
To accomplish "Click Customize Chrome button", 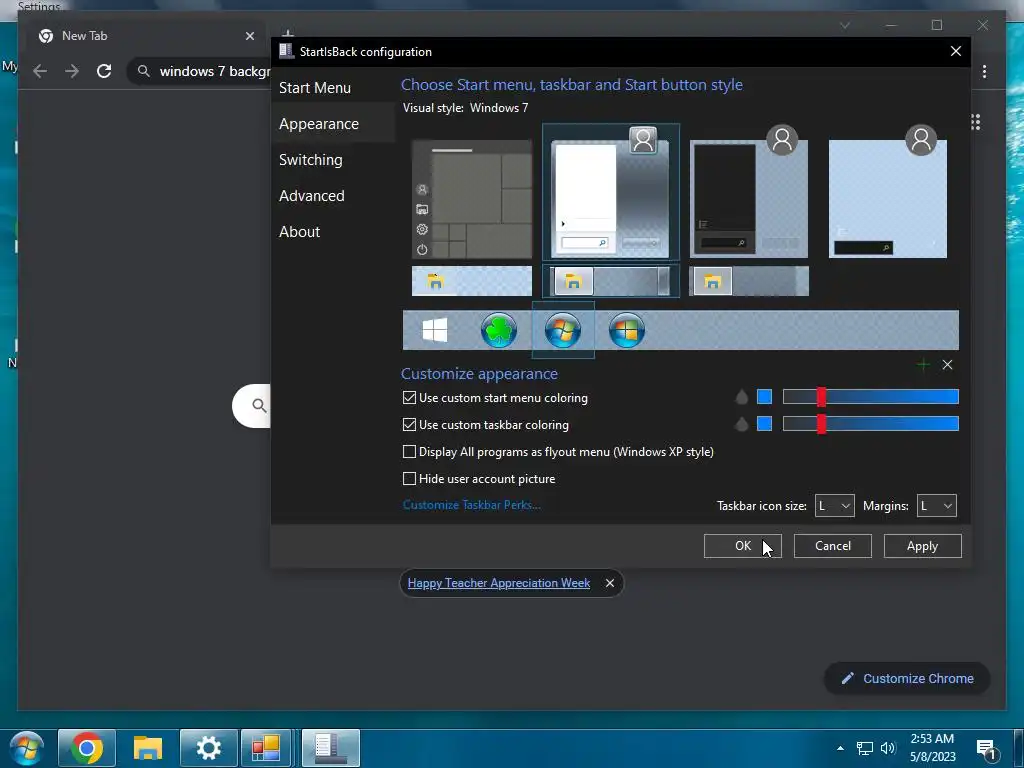I will 907,679.
